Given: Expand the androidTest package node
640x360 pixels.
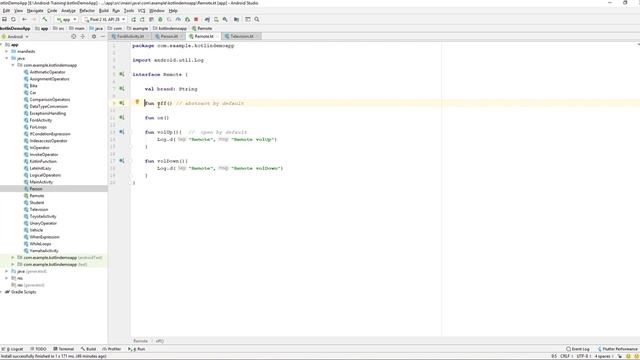Looking at the screenshot, I should pos(13,258).
